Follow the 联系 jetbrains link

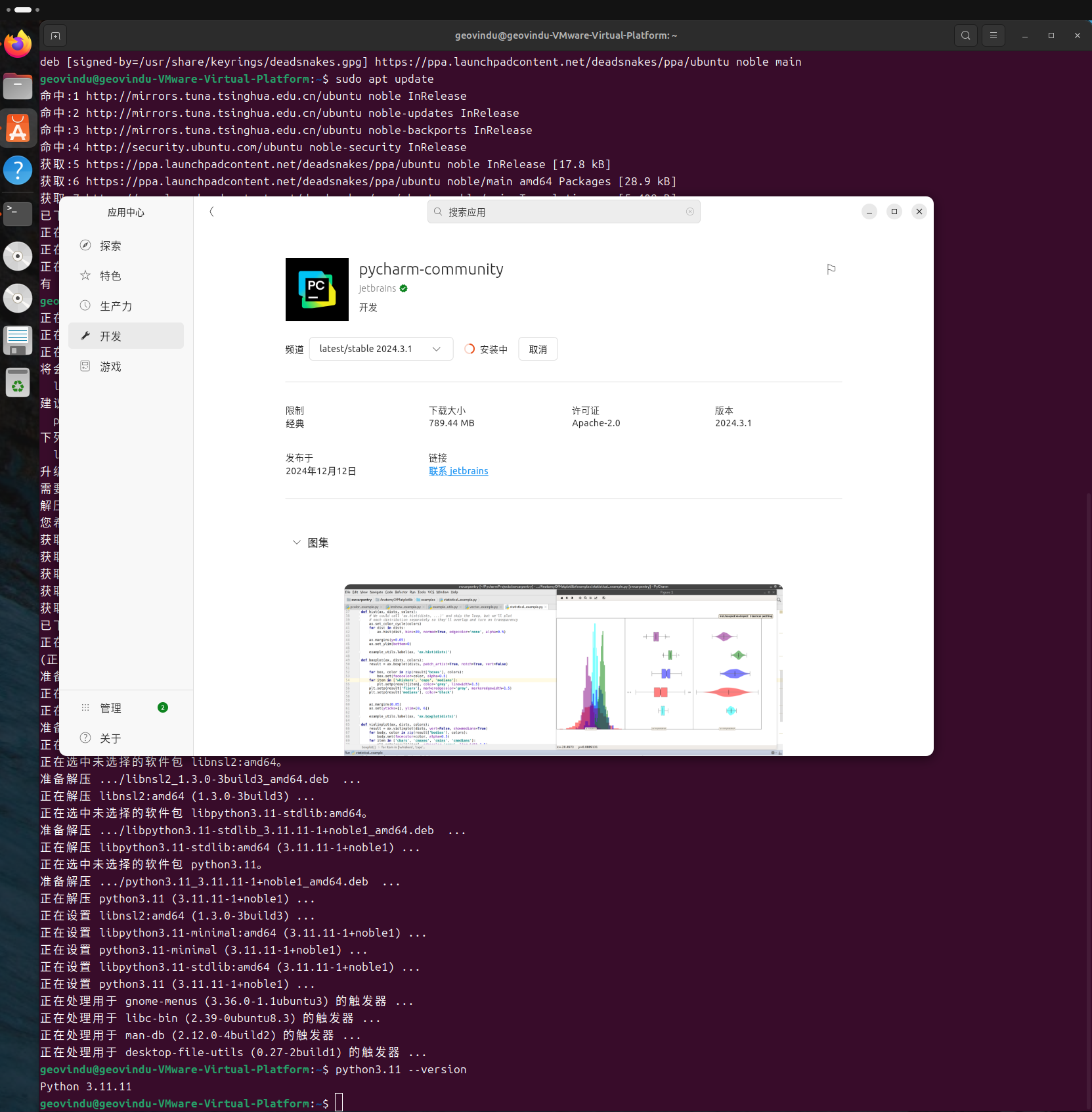(458, 471)
